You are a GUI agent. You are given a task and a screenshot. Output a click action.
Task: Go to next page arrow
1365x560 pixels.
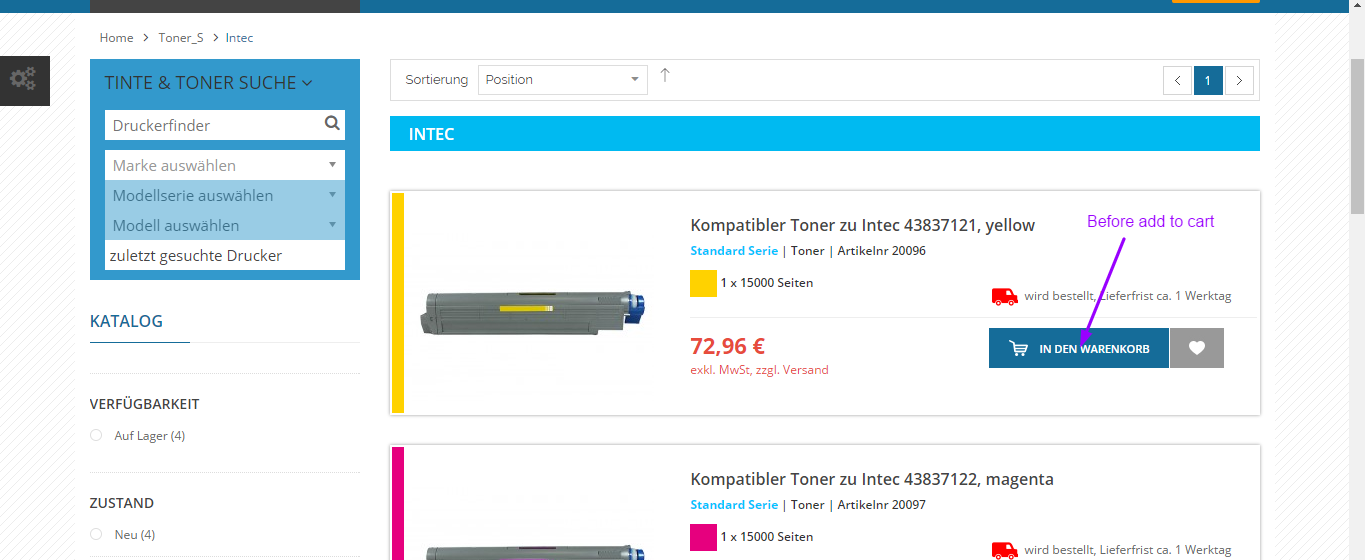1239,80
